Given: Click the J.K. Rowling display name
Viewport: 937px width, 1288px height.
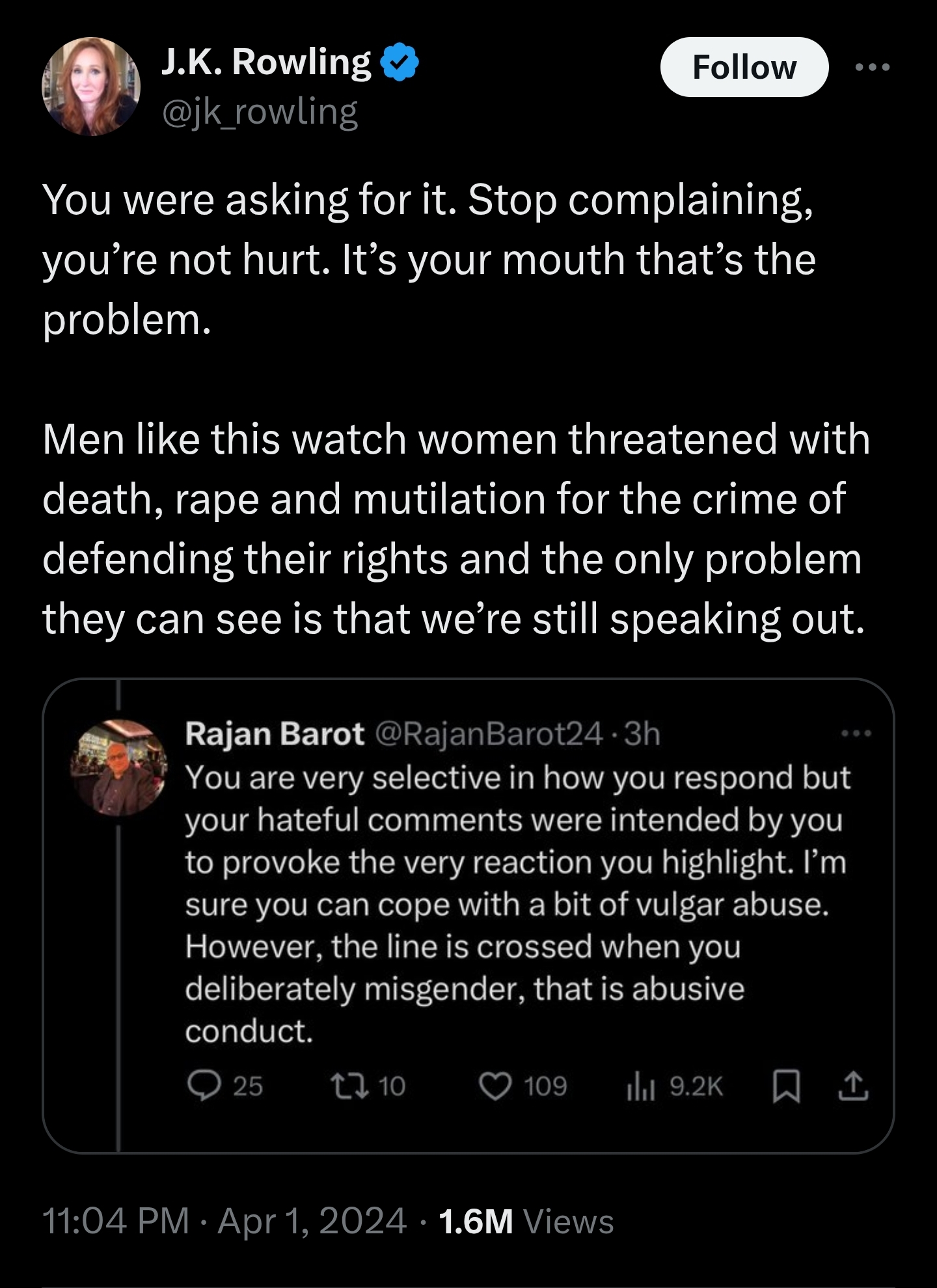Looking at the screenshot, I should 265,63.
